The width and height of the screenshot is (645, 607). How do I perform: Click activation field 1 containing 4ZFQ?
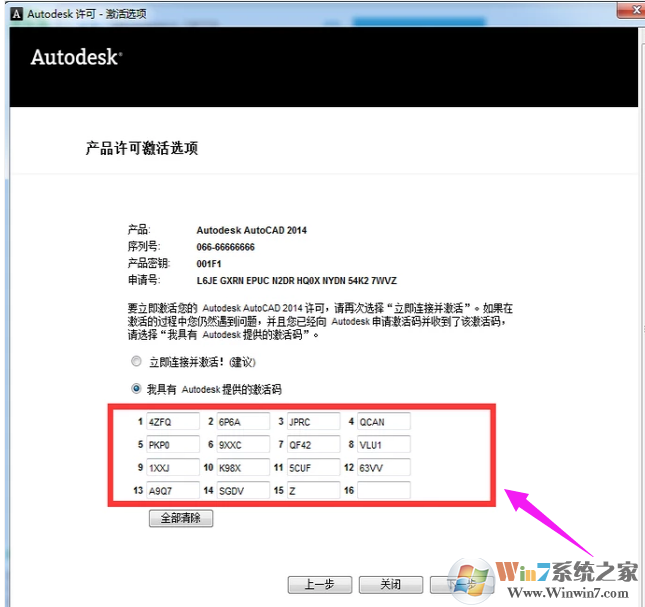172,422
